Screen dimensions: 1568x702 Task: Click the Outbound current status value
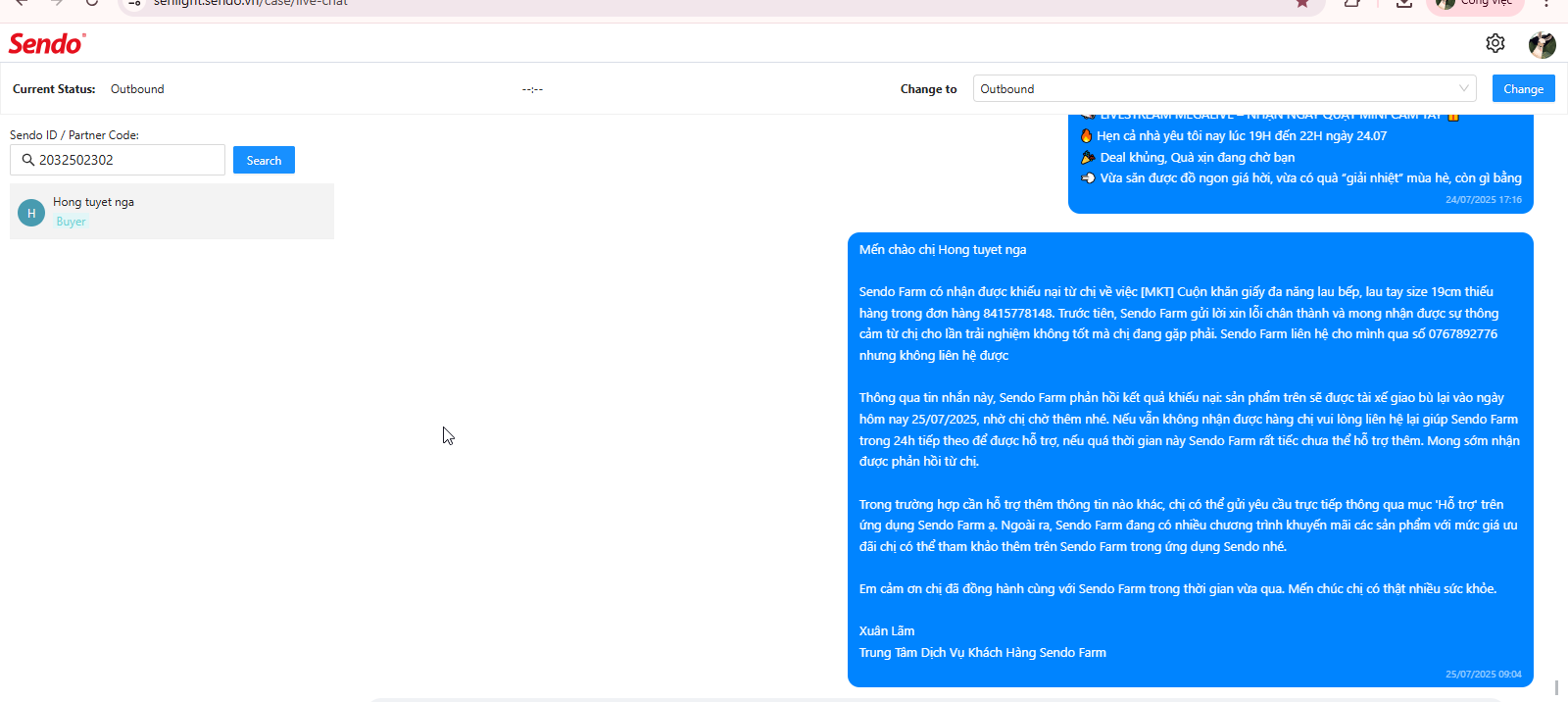tap(137, 89)
